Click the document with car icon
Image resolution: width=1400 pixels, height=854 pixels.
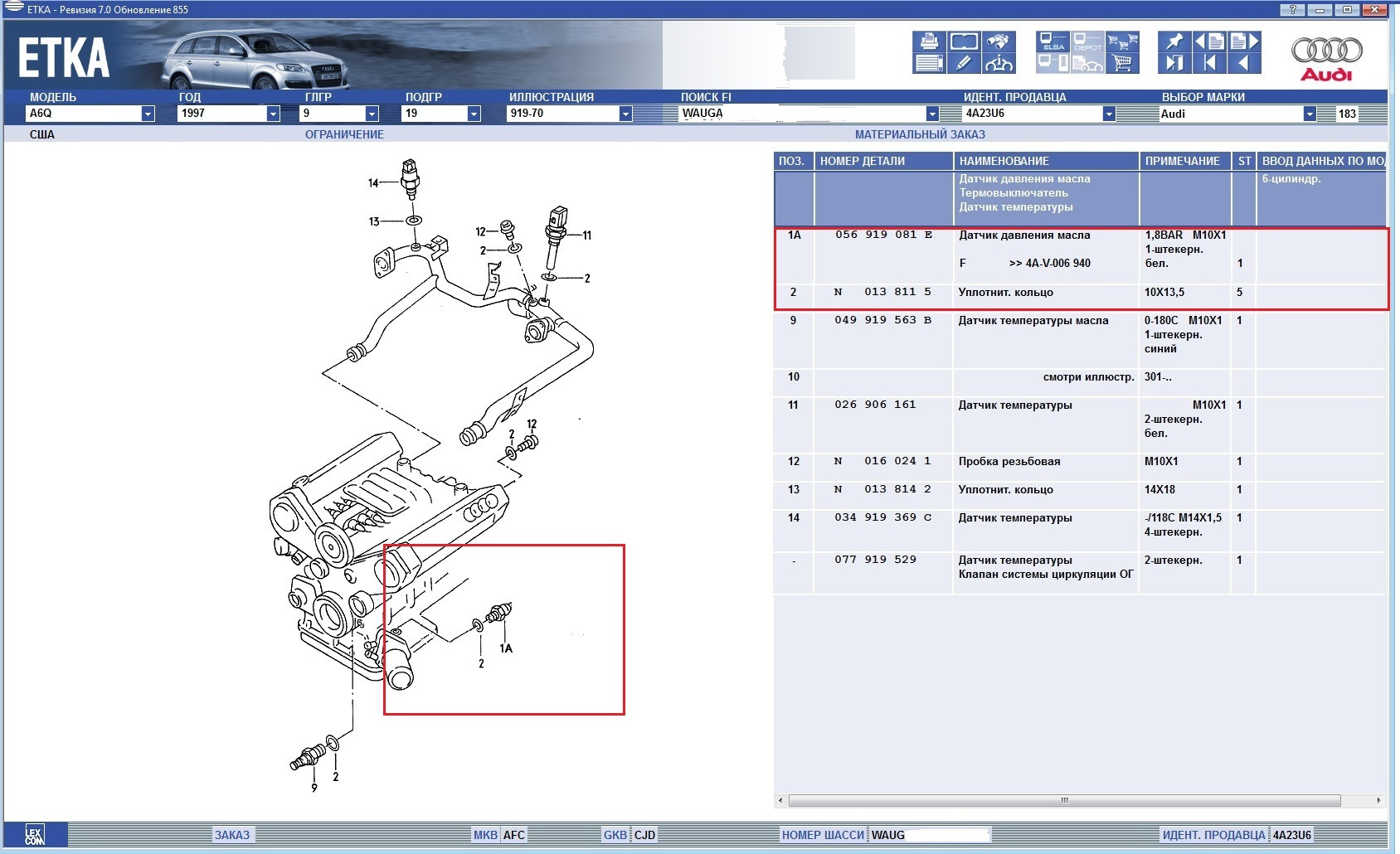1087,63
